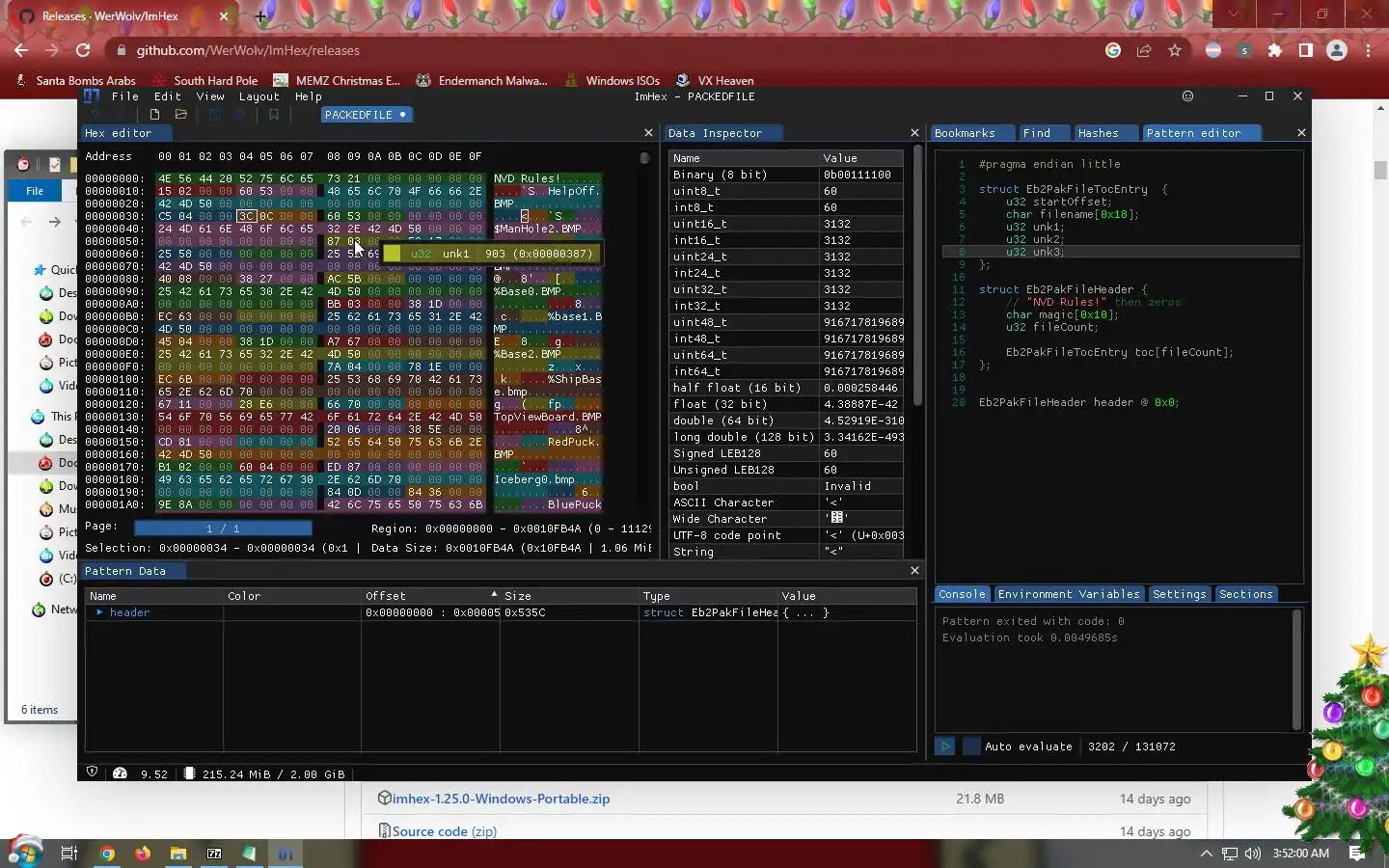Open Chrome side panel icon
This screenshot has height=868, width=1389.
(1306, 50)
